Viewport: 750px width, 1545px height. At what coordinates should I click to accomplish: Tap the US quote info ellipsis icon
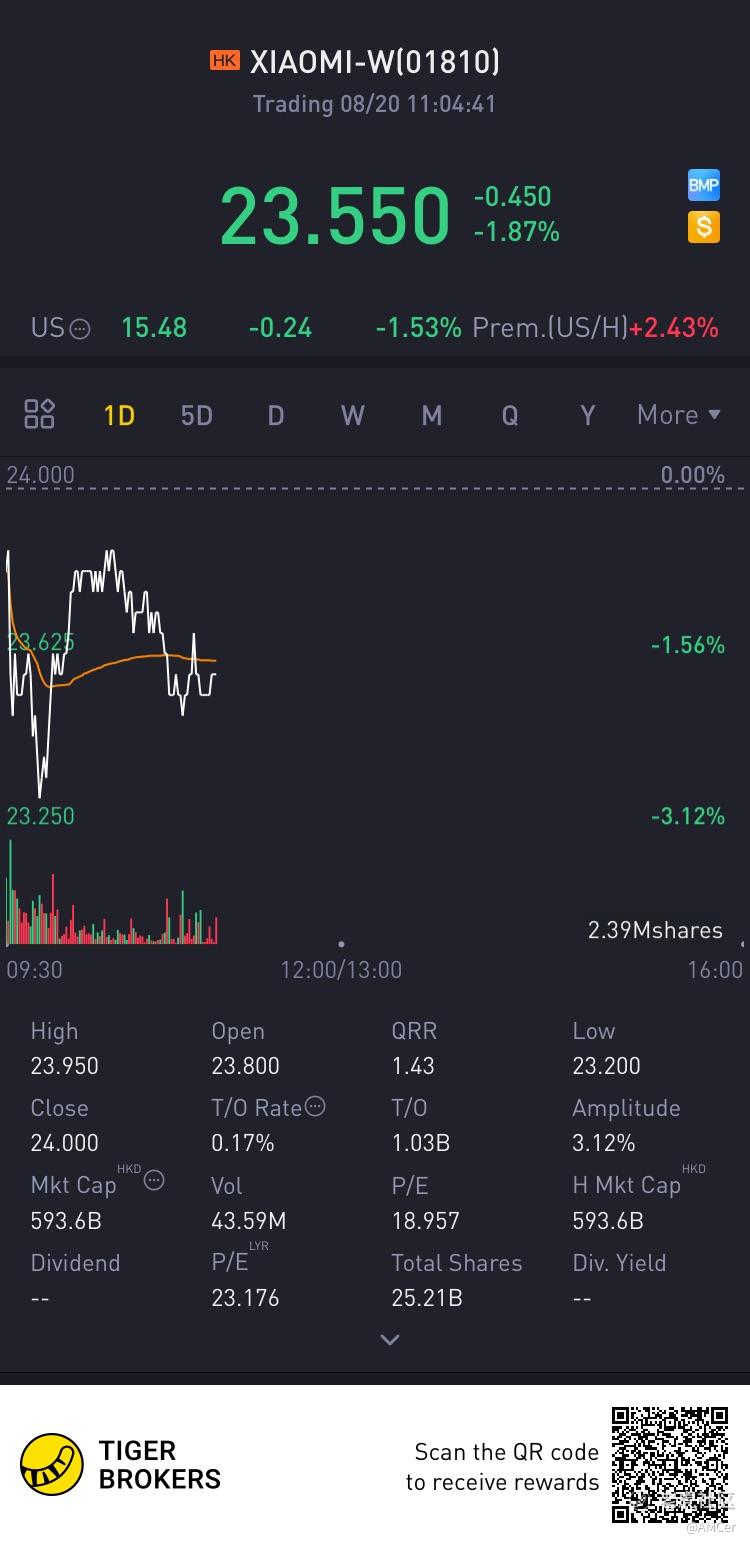tap(80, 328)
